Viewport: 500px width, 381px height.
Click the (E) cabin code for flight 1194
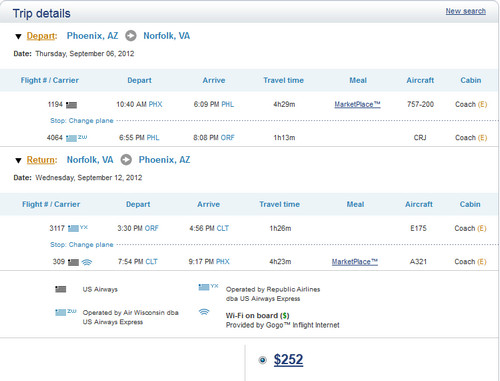(482, 104)
